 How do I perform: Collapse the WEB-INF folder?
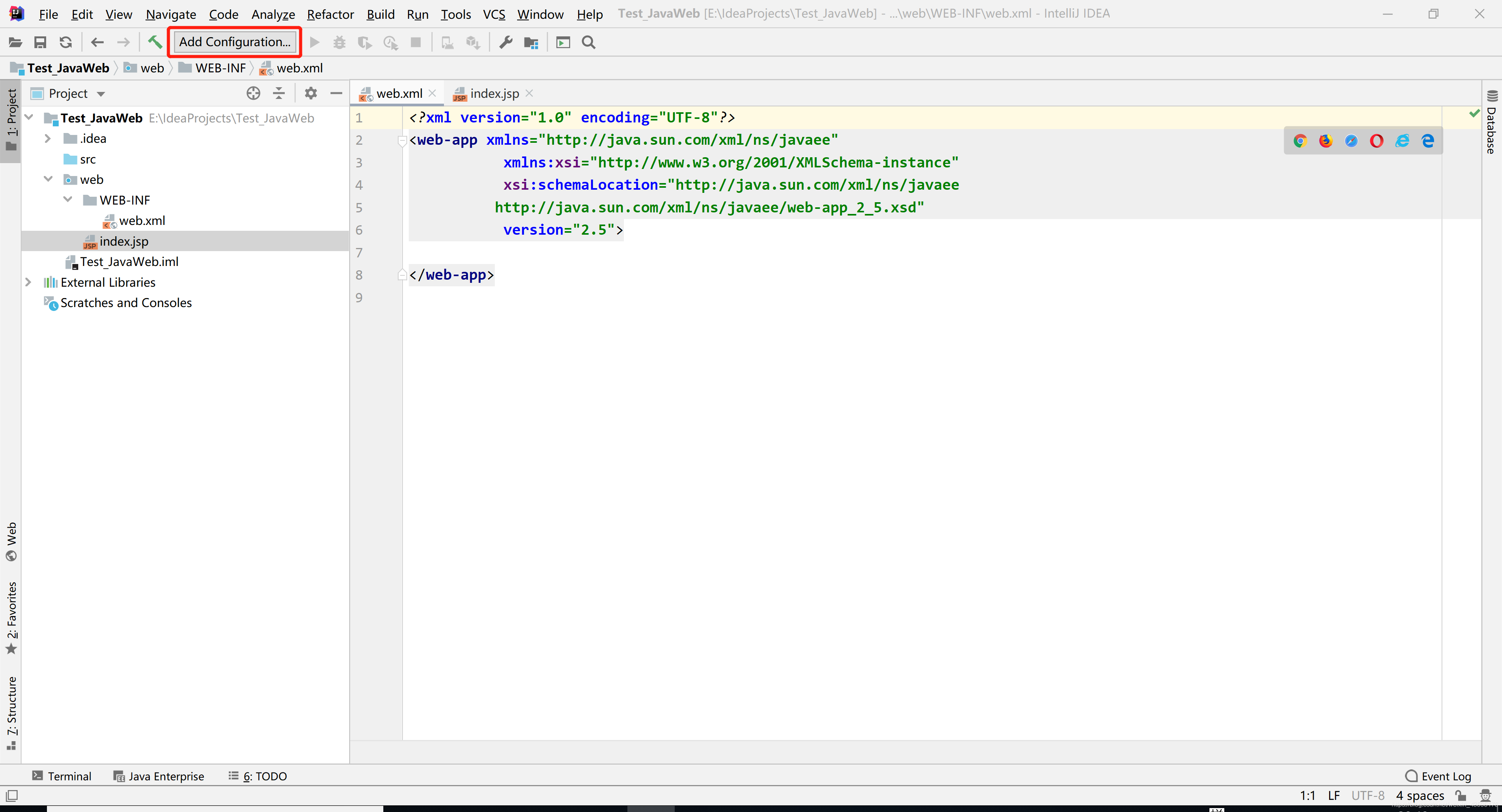tap(68, 200)
